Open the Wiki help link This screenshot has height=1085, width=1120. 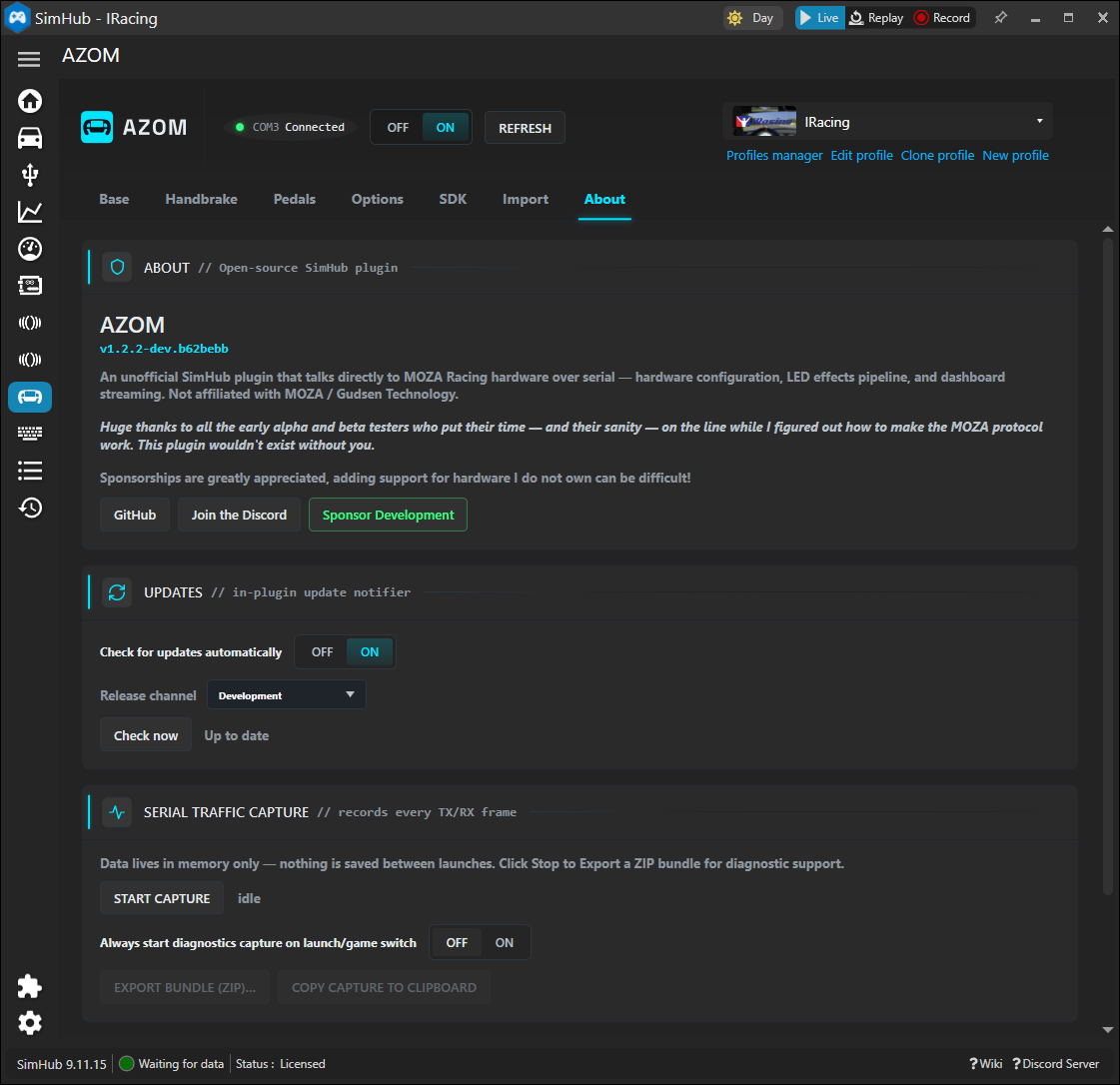986,1064
